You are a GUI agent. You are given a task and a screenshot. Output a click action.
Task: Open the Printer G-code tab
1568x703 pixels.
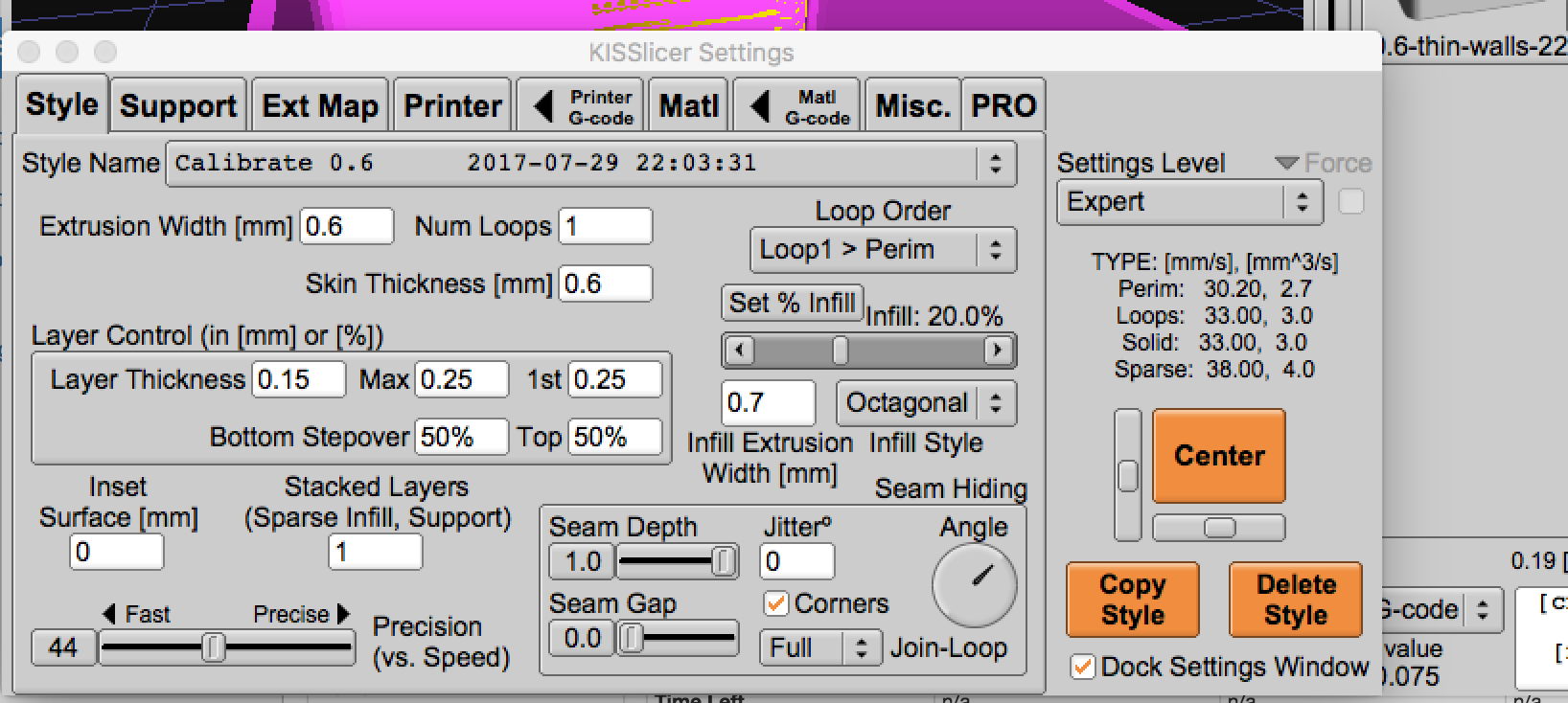pos(581,105)
